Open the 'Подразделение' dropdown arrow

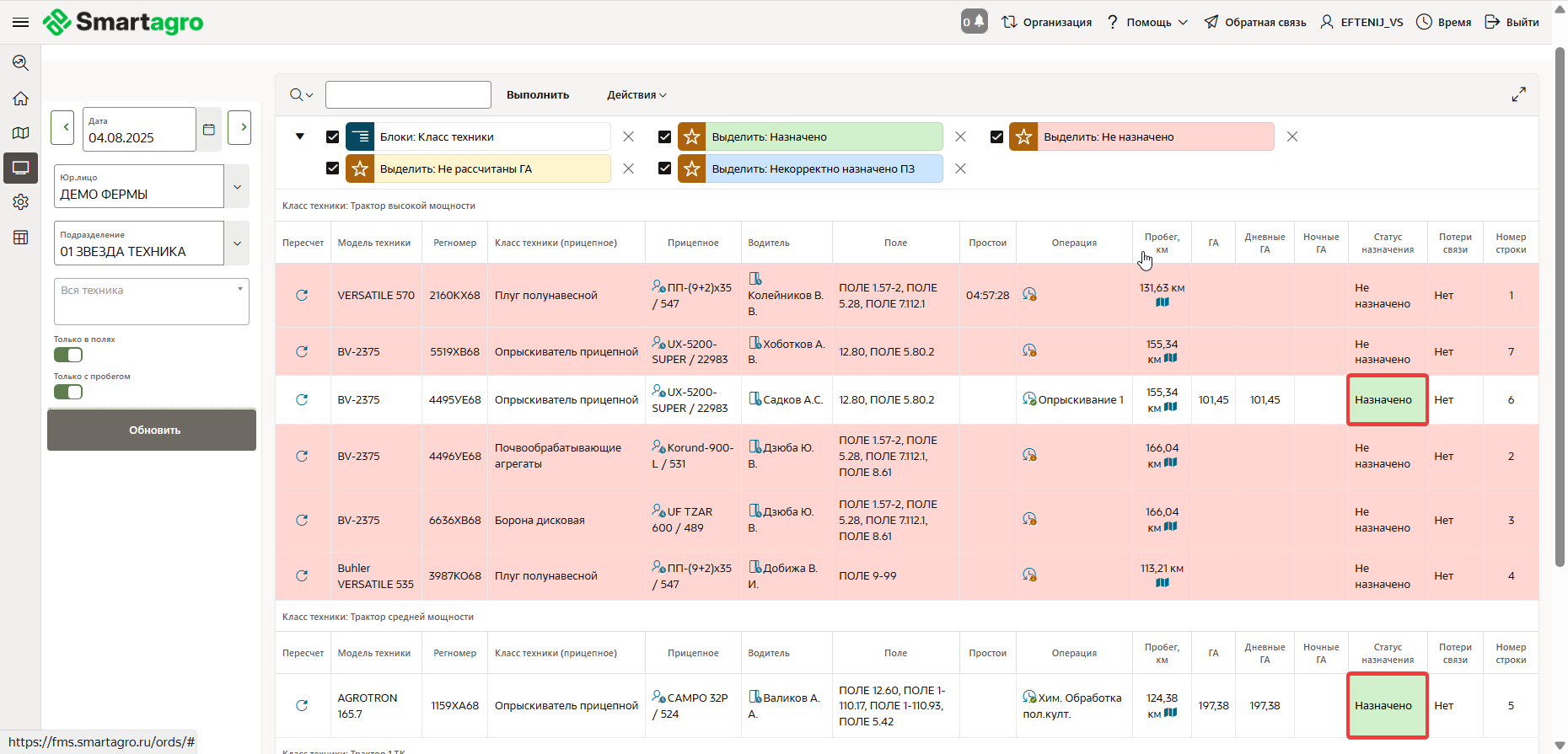coord(237,243)
